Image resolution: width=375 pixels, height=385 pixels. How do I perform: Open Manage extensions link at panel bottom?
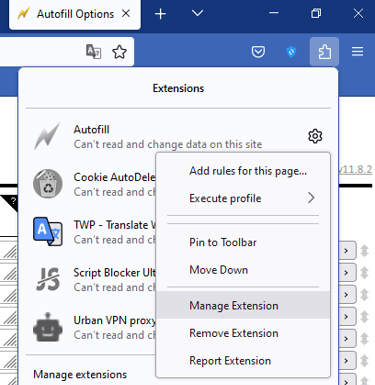tap(80, 374)
